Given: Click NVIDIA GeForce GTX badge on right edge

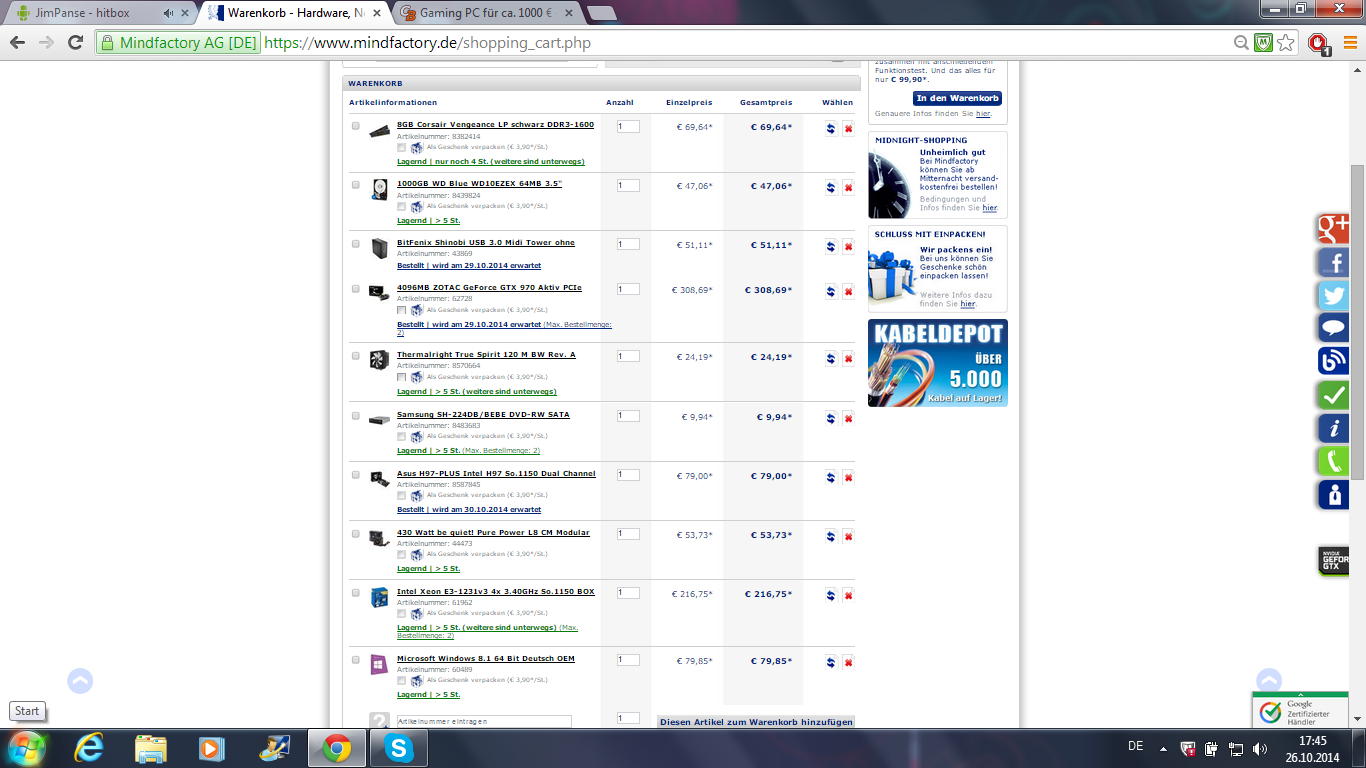Looking at the screenshot, I should click(x=1333, y=561).
